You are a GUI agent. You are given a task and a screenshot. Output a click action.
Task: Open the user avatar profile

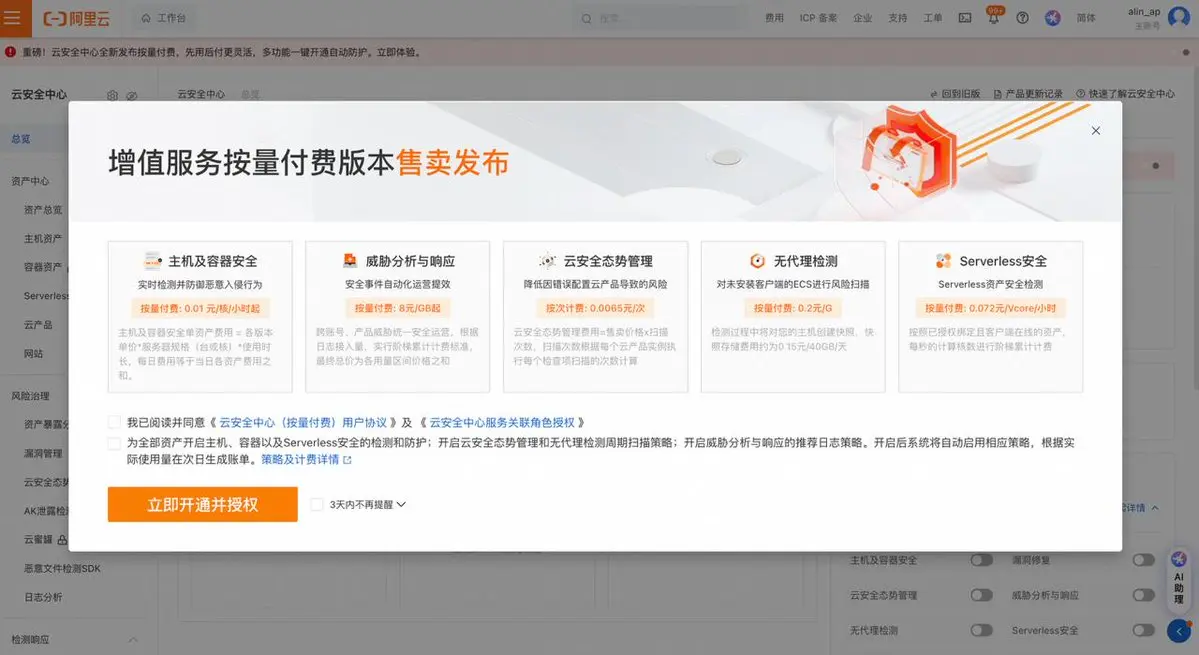pos(1178,18)
